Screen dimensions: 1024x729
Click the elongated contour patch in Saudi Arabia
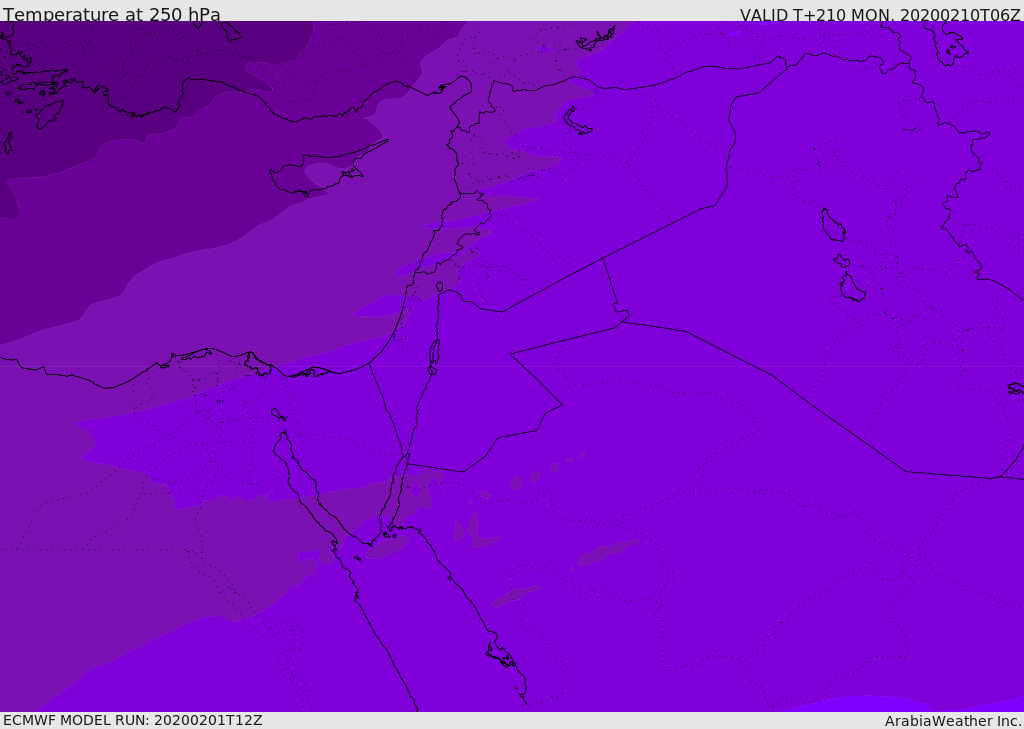[607, 551]
